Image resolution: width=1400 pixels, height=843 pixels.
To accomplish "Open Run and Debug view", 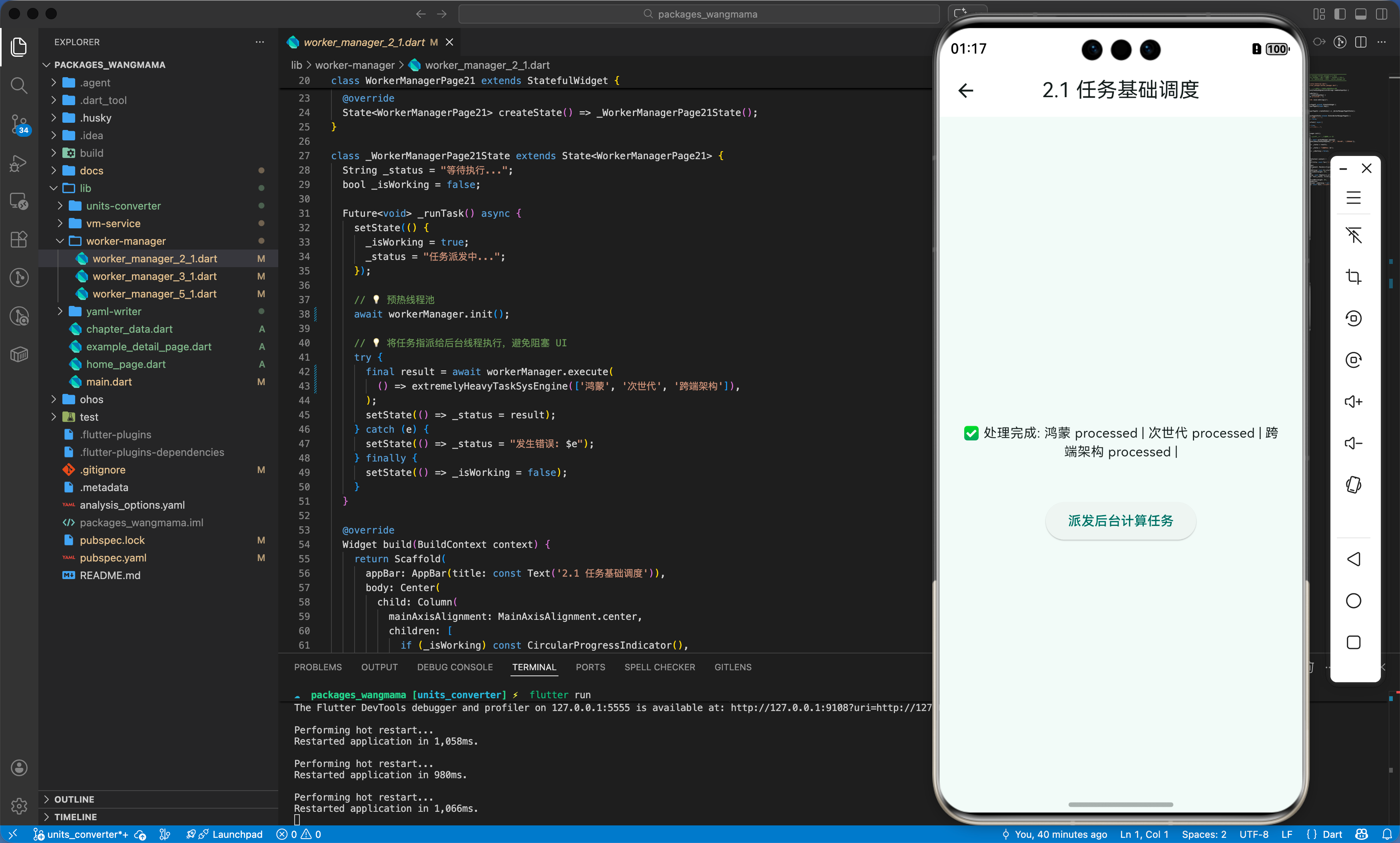I will pyautogui.click(x=19, y=163).
